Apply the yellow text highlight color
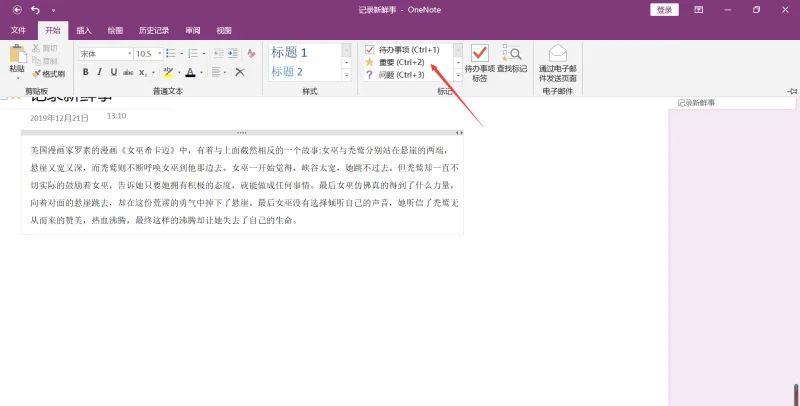The width and height of the screenshot is (800, 406). pos(168,72)
